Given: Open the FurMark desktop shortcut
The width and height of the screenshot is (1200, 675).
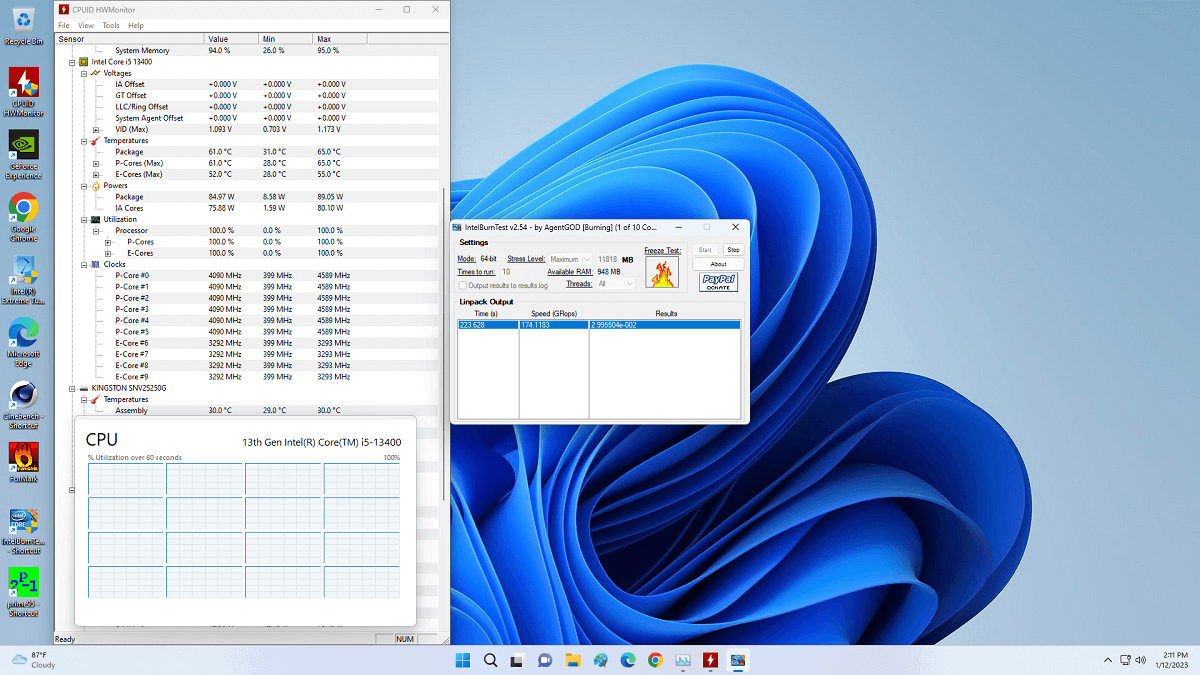Looking at the screenshot, I should 24,462.
